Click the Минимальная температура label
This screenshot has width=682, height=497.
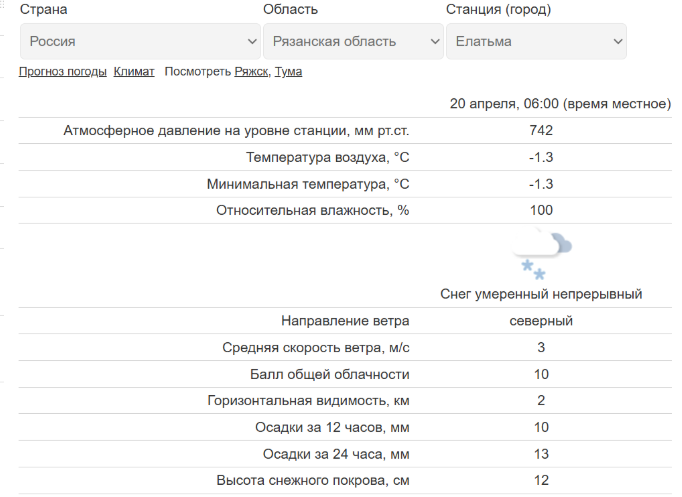pos(308,184)
